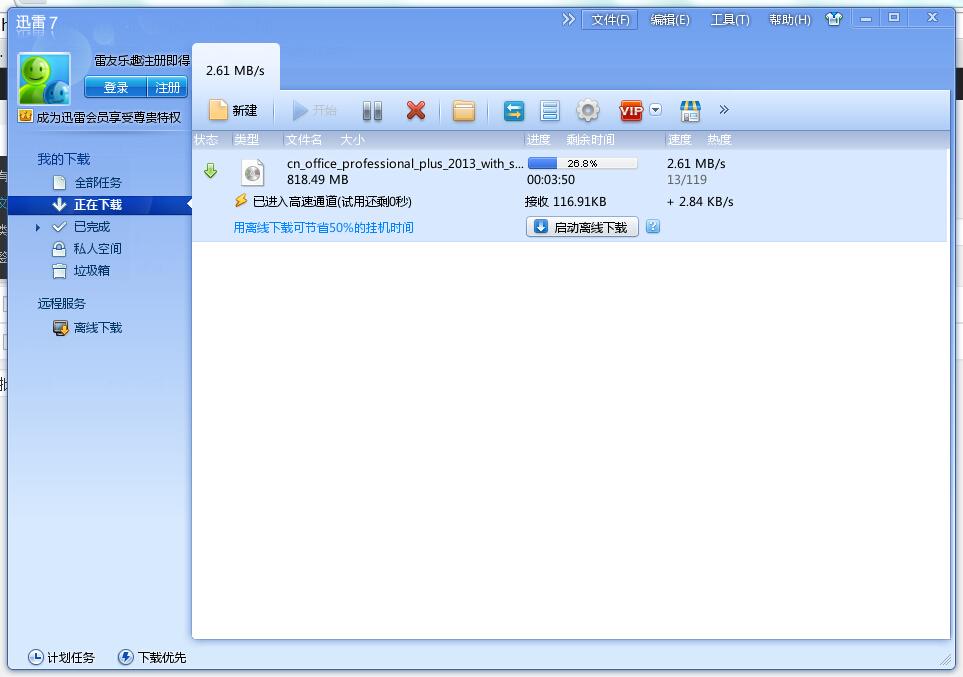963x677 pixels.
Task: Click the green downloading status arrow icon
Action: click(211, 170)
